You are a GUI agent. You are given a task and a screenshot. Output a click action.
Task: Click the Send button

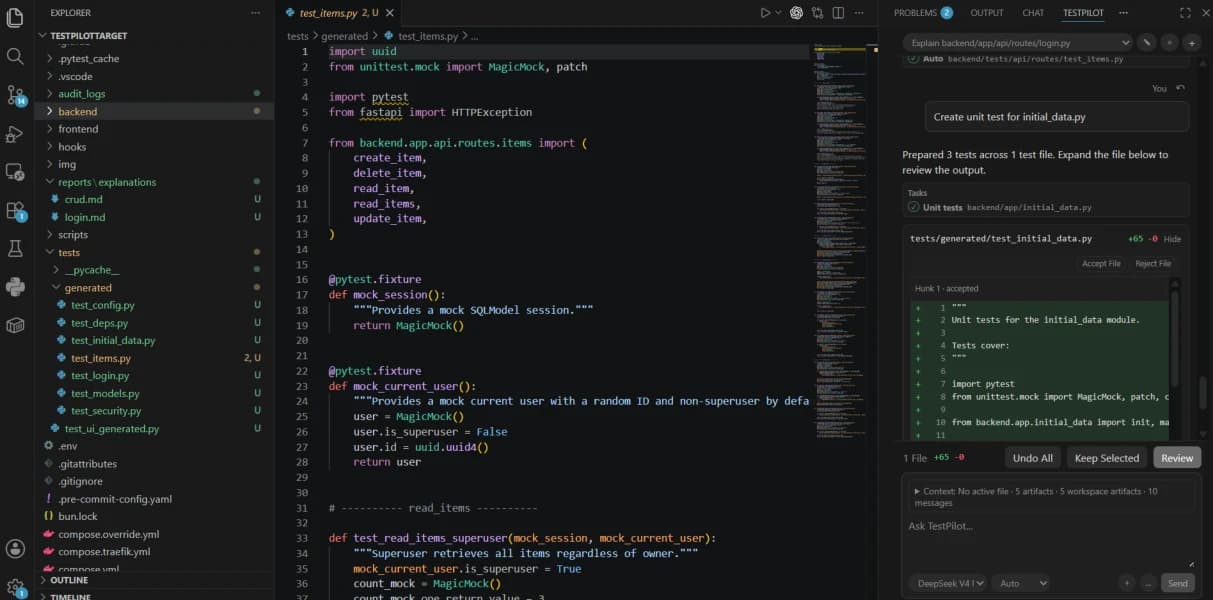[1177, 583]
